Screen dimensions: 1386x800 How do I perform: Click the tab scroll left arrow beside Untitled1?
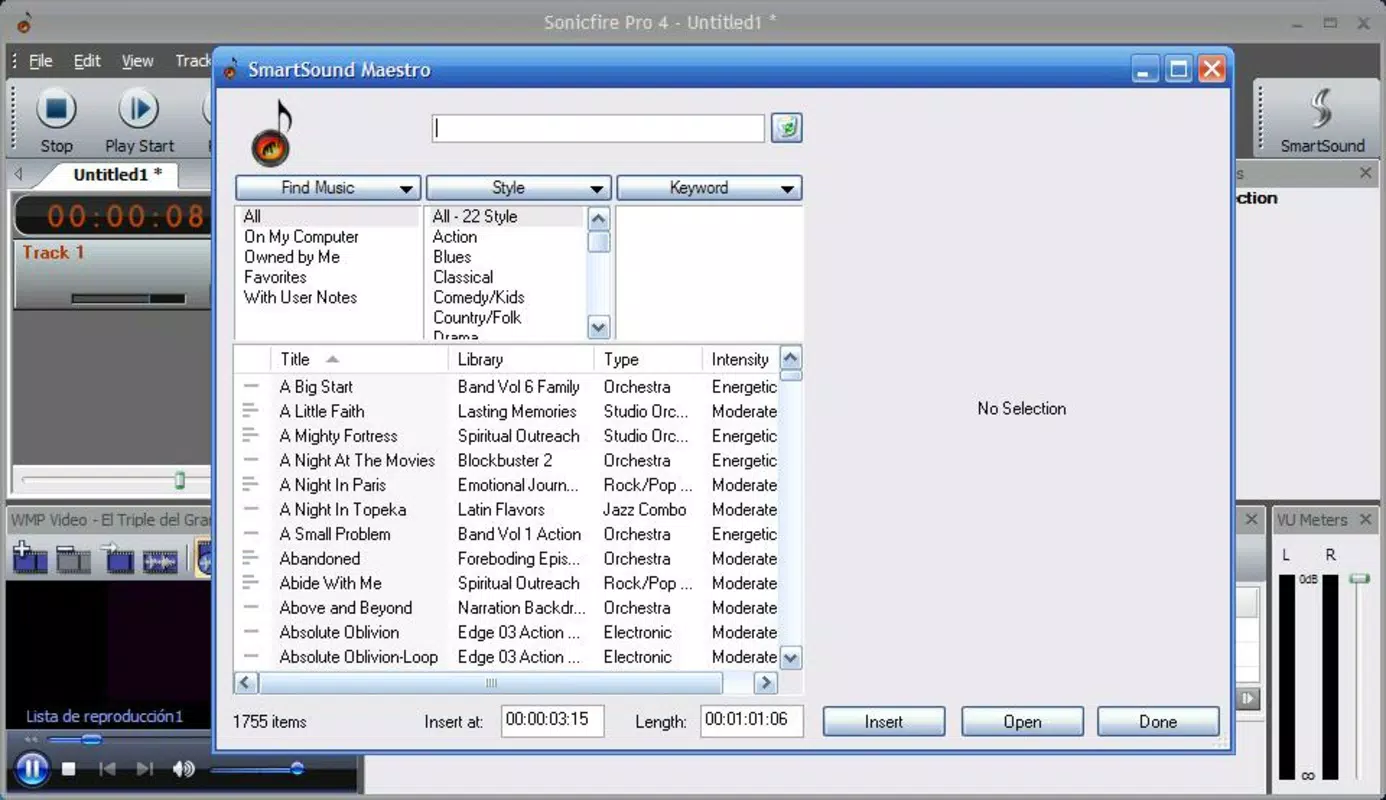pyautogui.click(x=18, y=174)
